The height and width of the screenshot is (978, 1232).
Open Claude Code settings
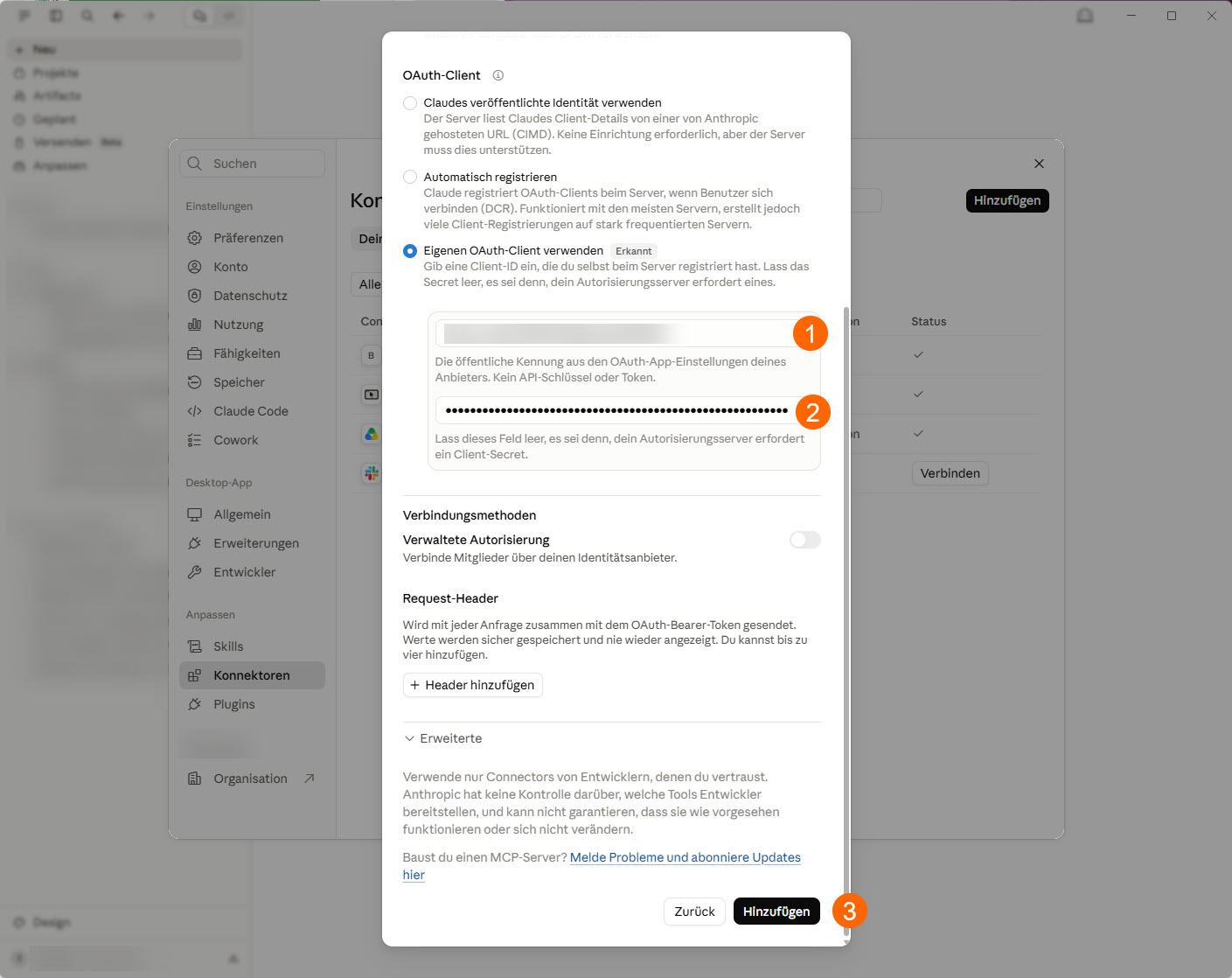pyautogui.click(x=252, y=411)
